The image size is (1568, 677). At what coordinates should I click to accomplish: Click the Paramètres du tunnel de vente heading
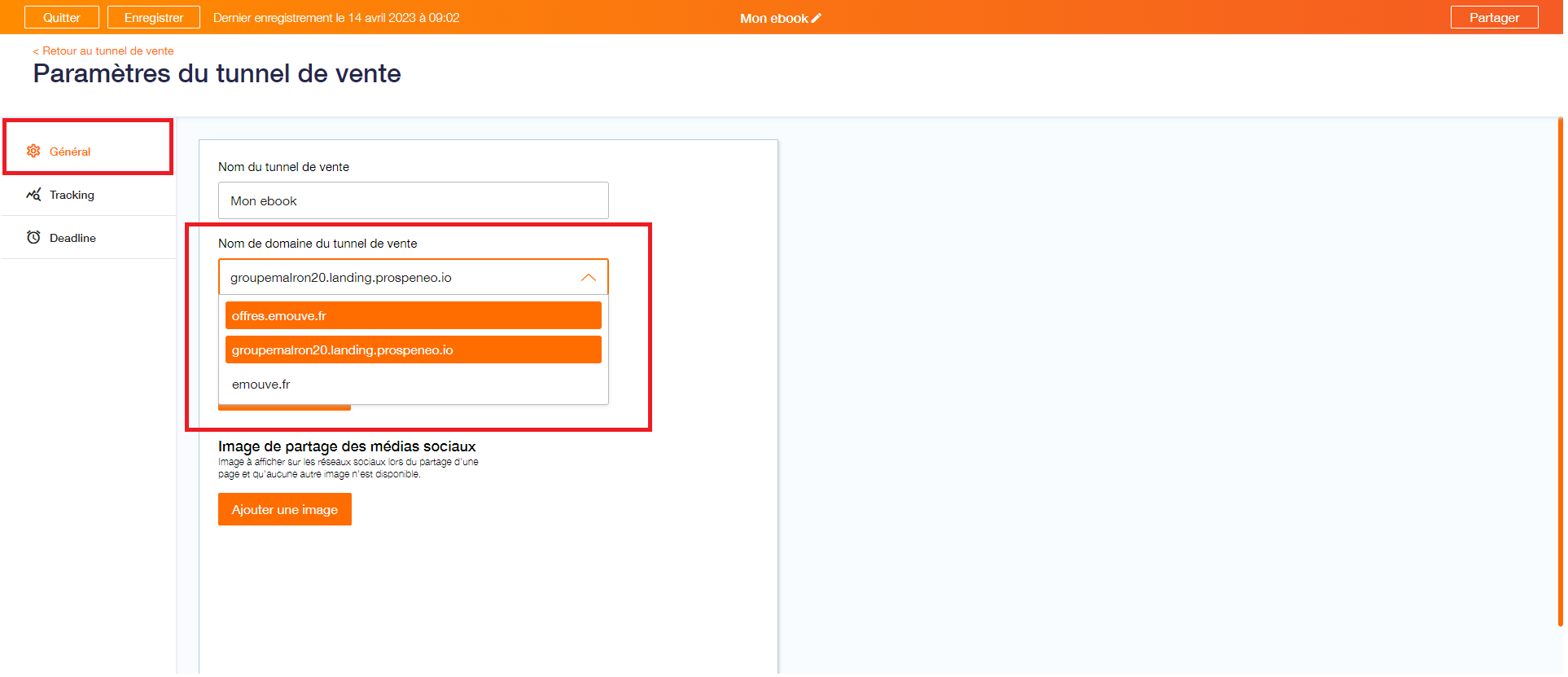pos(217,73)
